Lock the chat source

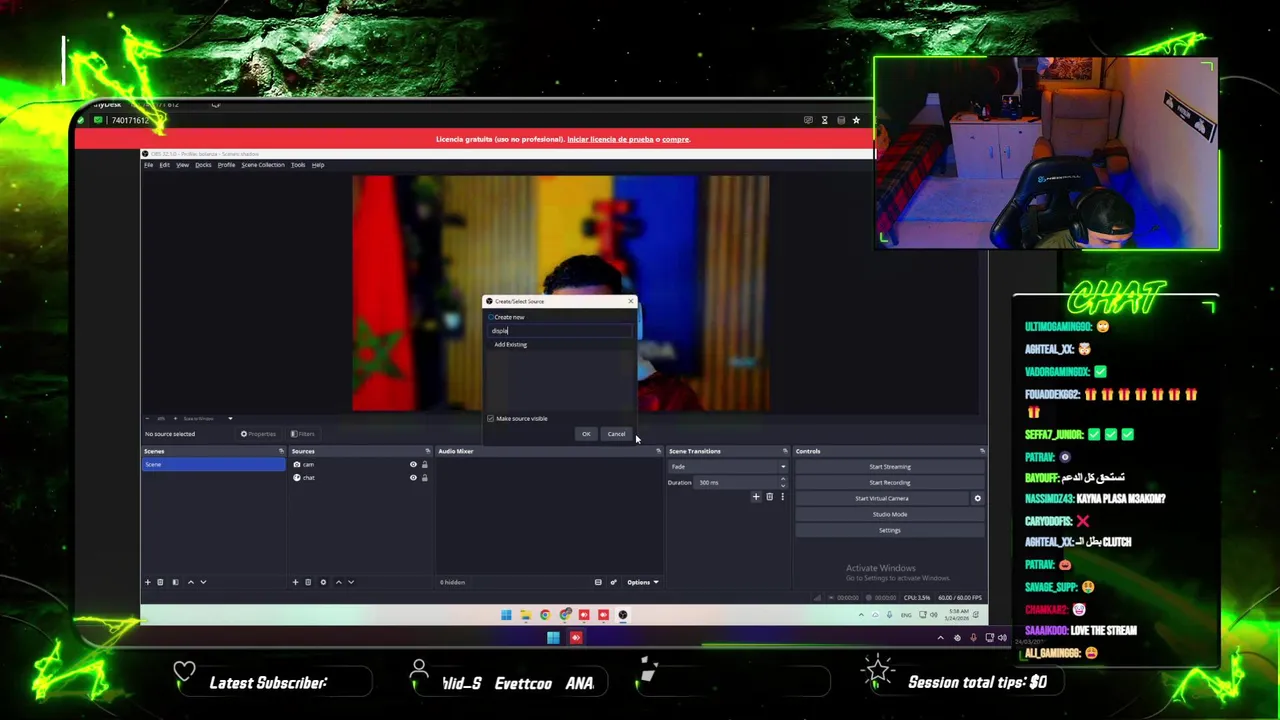click(424, 478)
